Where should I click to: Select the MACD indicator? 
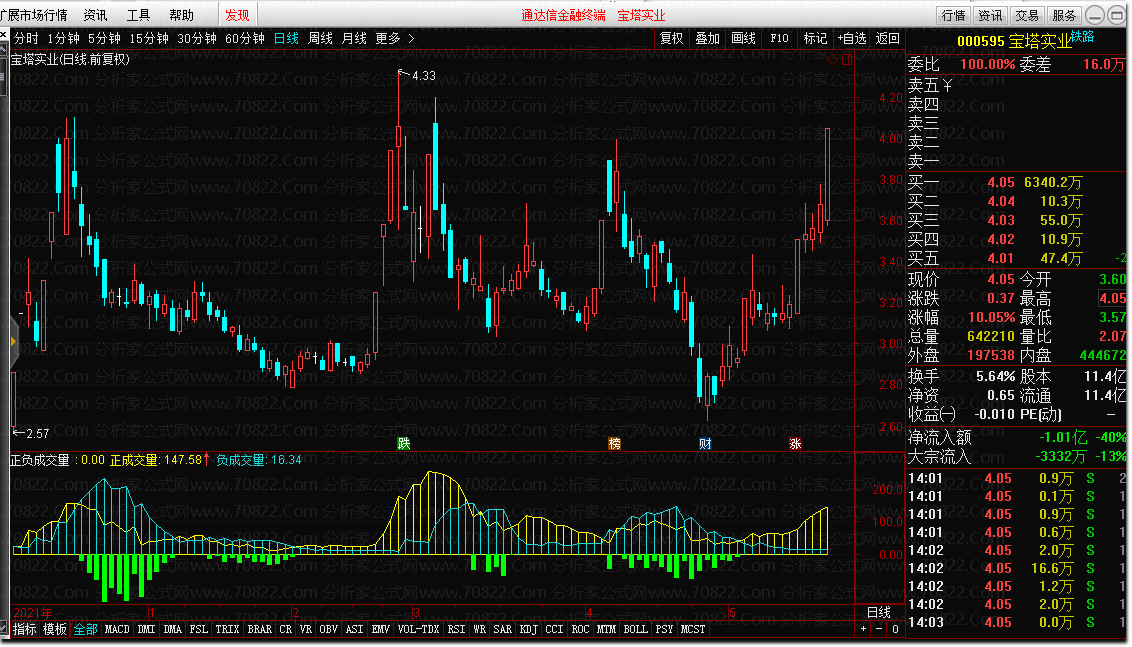pos(117,629)
